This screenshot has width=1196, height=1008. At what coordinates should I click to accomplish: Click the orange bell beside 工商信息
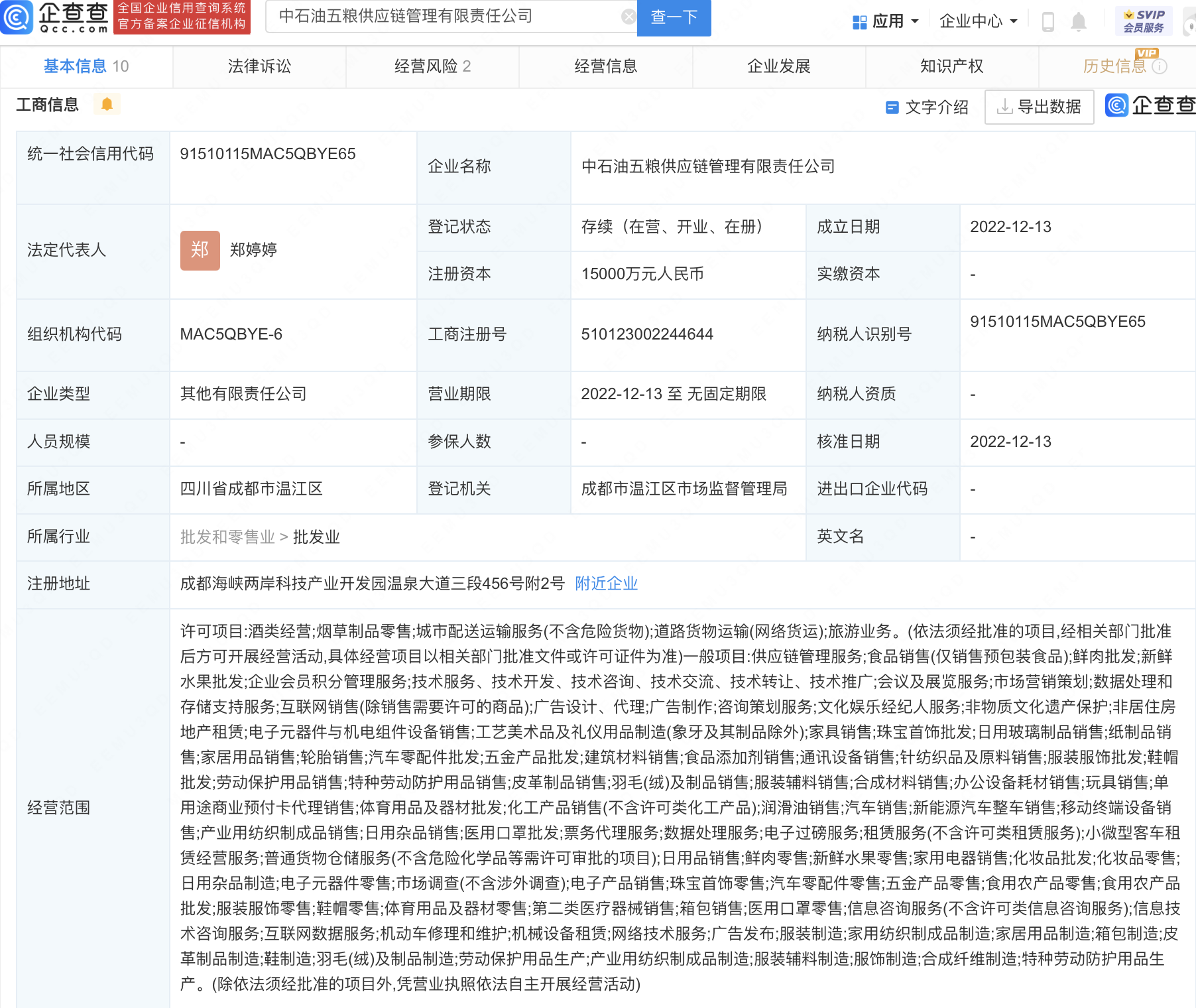pos(107,104)
